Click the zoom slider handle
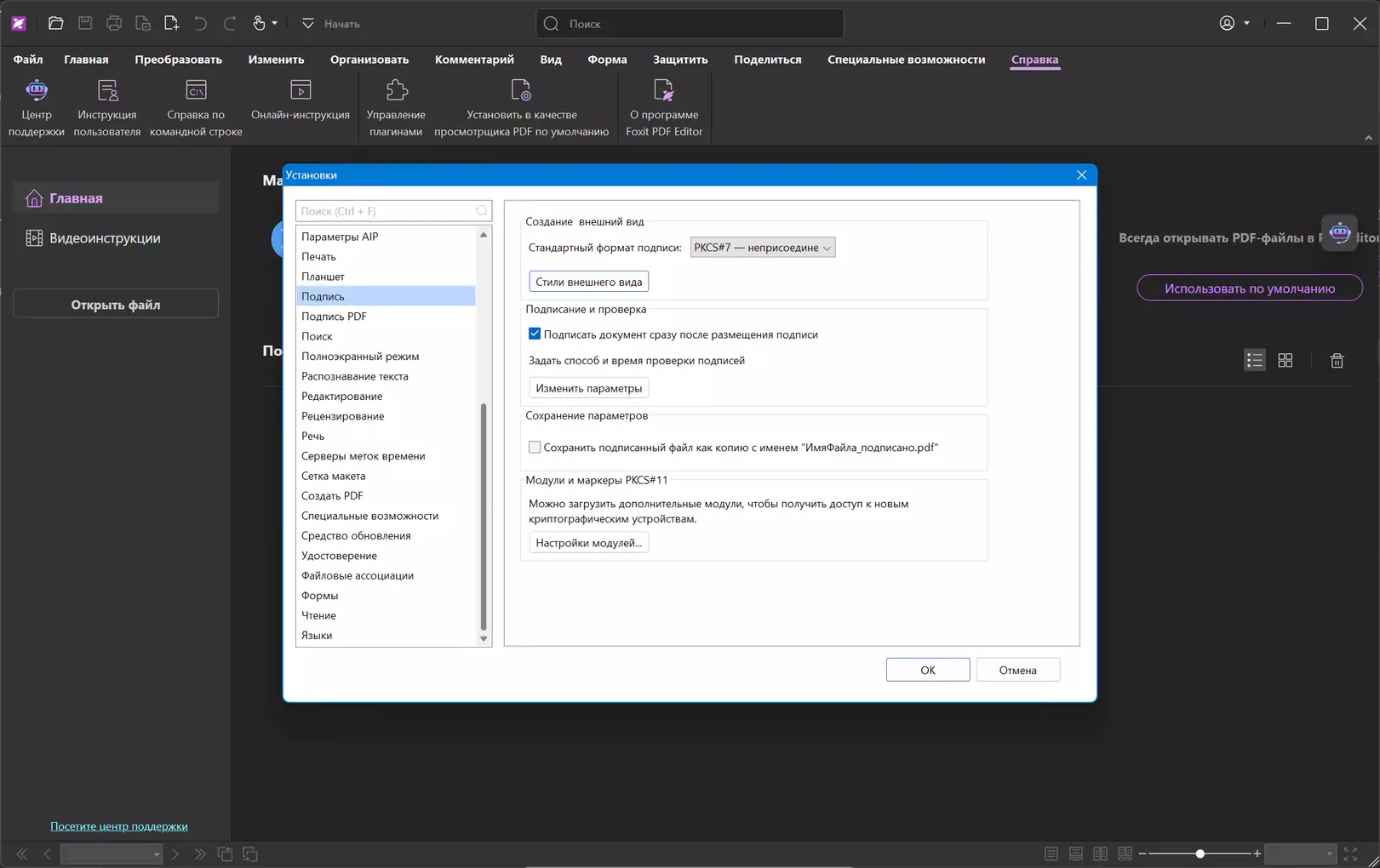 (1200, 854)
